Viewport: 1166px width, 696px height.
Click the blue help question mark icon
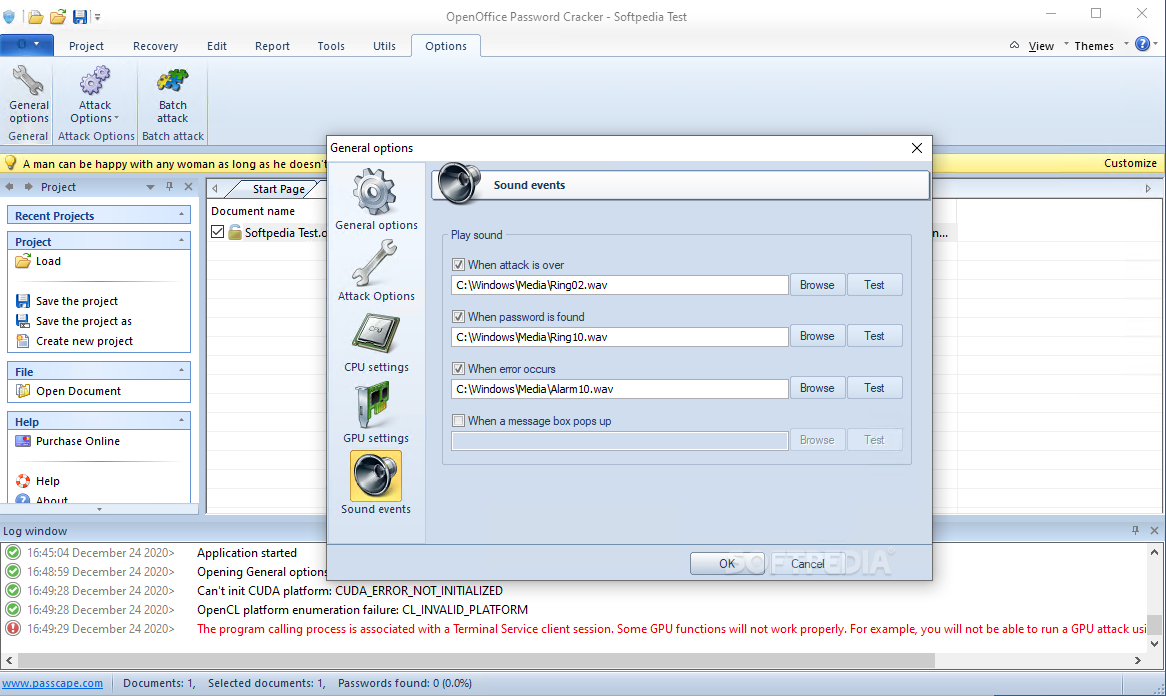1142,45
